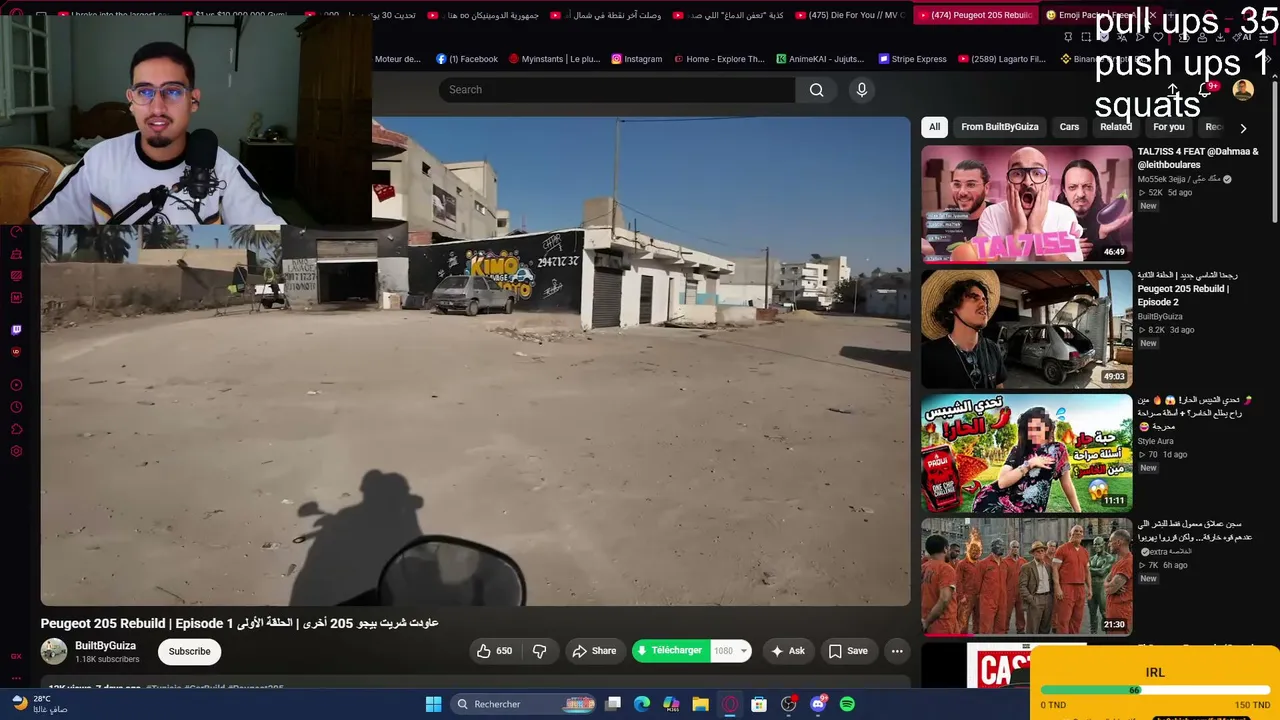Switch to Opera GX in the taskbar
Screen dimensions: 1280x720
pos(730,704)
